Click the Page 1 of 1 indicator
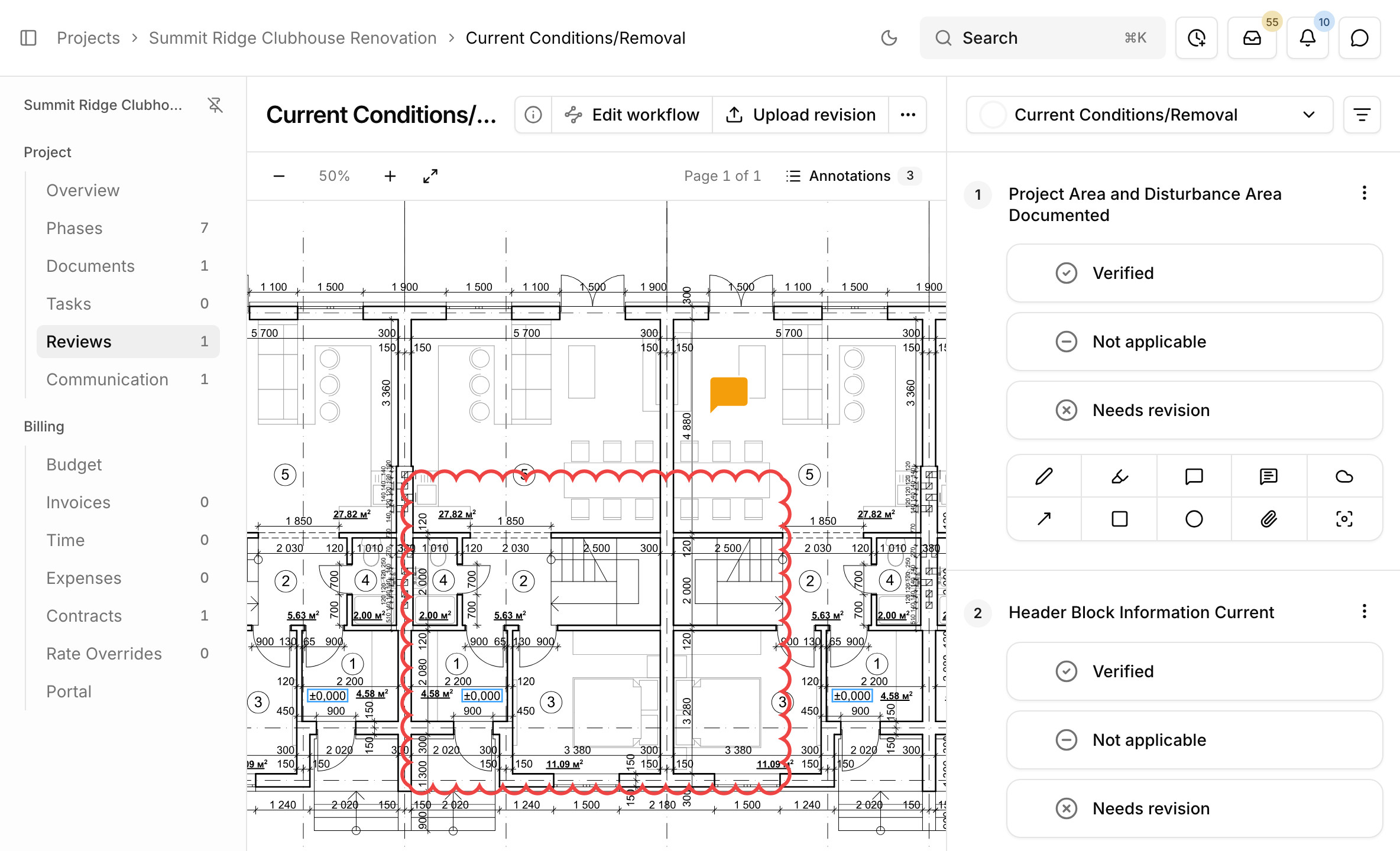The image size is (1400, 851). coord(722,176)
